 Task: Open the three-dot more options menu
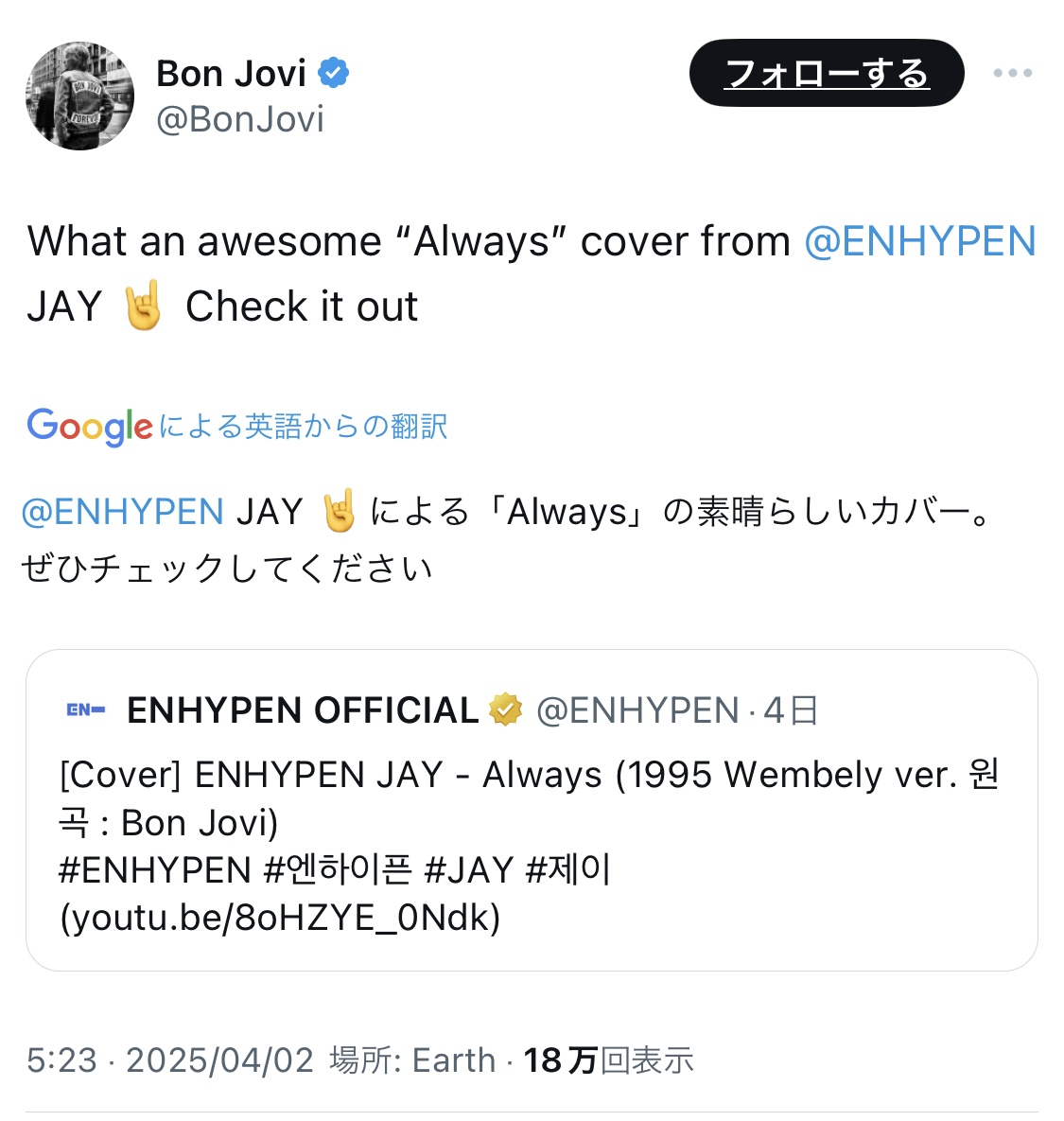[x=1013, y=73]
